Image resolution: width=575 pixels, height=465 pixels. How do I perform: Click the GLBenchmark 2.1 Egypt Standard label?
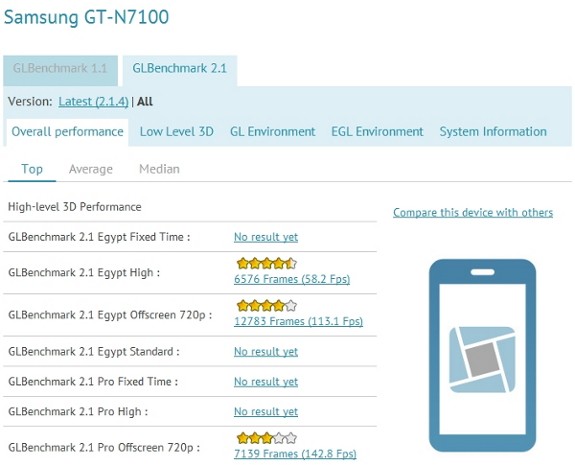click(94, 352)
